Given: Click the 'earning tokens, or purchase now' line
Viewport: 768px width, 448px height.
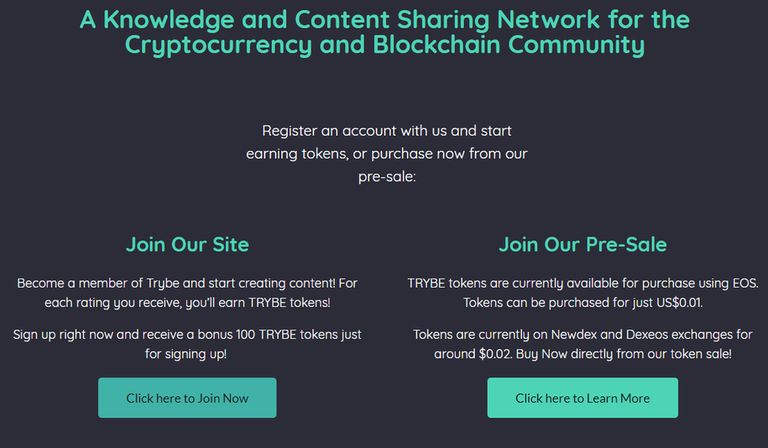Looking at the screenshot, I should tap(386, 153).
